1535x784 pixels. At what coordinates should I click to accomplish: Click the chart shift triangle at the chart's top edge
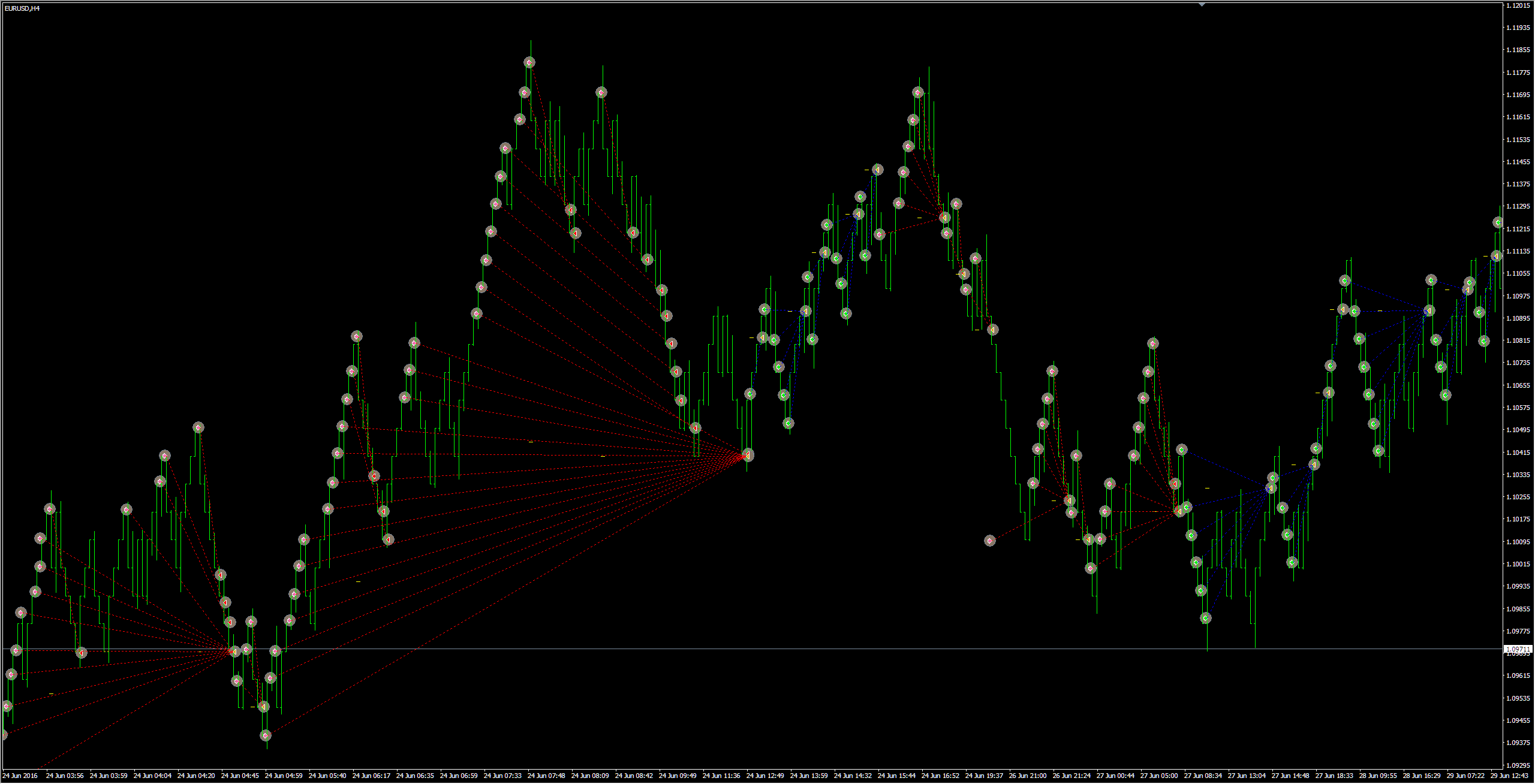(1202, 5)
